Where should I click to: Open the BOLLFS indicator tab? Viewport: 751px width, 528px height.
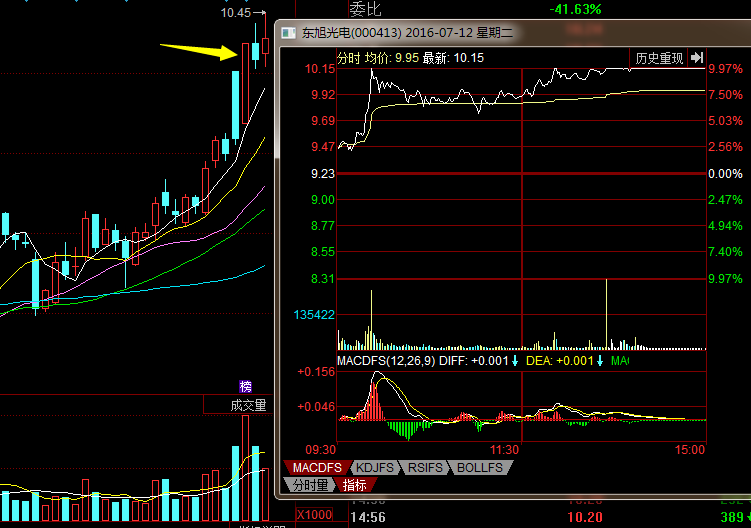(481, 467)
